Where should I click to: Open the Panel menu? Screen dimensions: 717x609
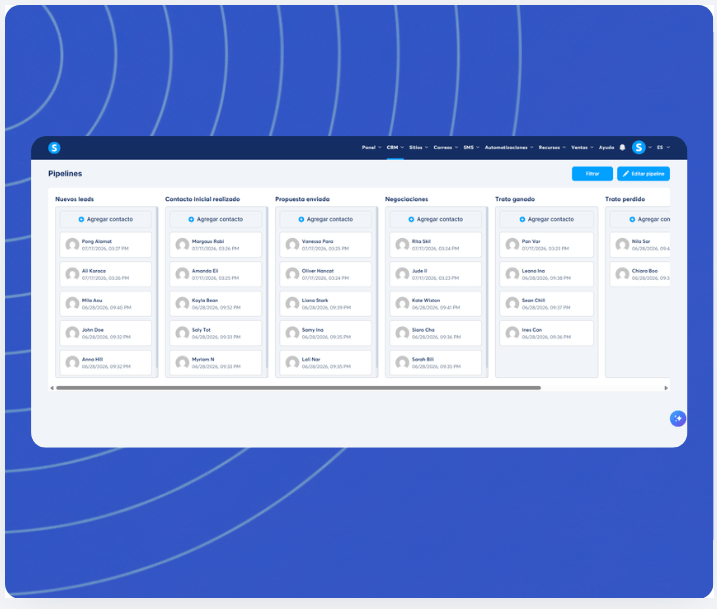pos(371,147)
